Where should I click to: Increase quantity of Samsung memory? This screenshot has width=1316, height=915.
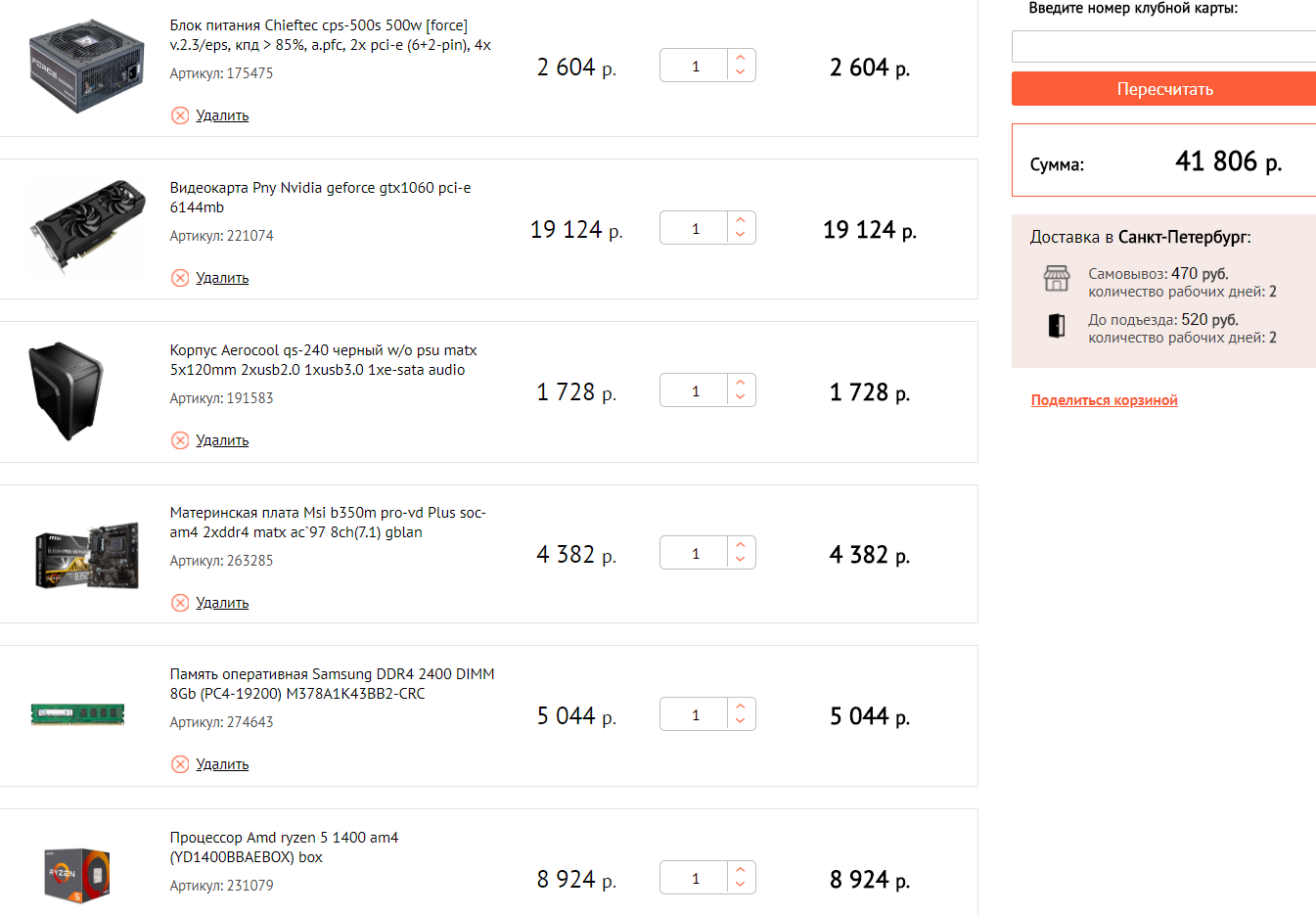(741, 707)
